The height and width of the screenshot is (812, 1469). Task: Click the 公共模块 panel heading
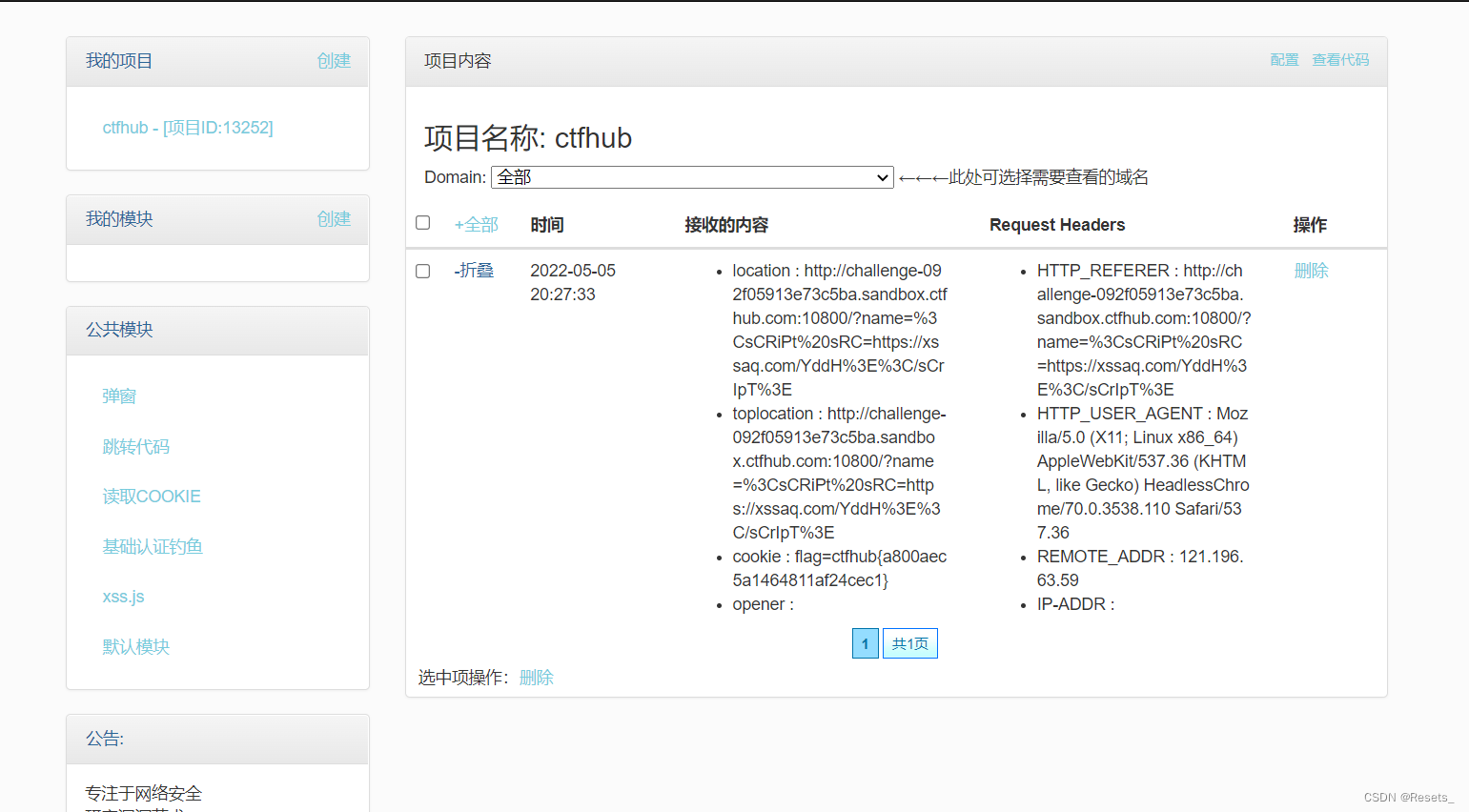point(119,330)
